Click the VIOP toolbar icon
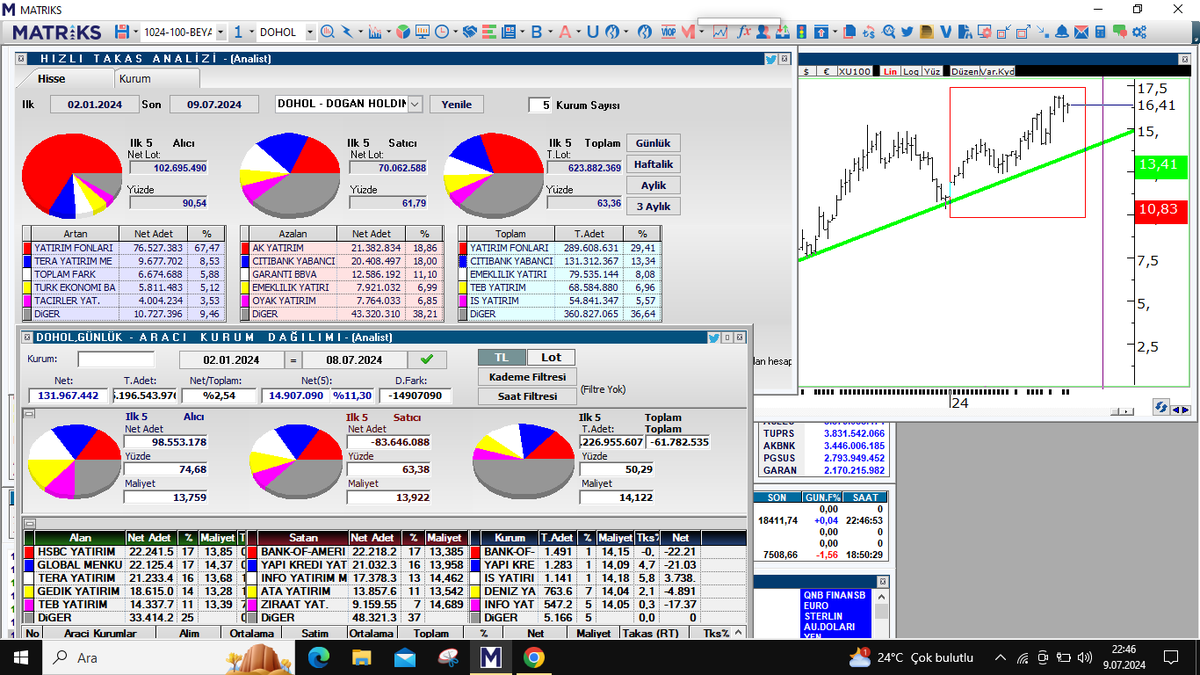The width and height of the screenshot is (1200, 675). (x=668, y=32)
